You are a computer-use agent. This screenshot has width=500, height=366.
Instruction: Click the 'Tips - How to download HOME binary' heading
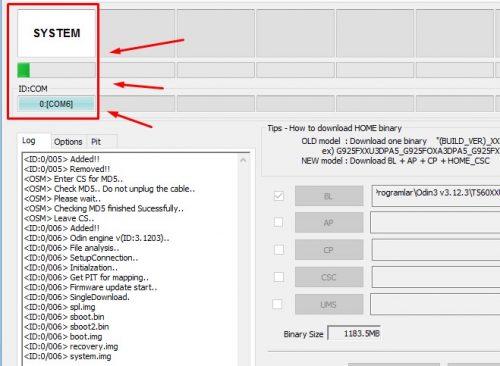point(334,128)
